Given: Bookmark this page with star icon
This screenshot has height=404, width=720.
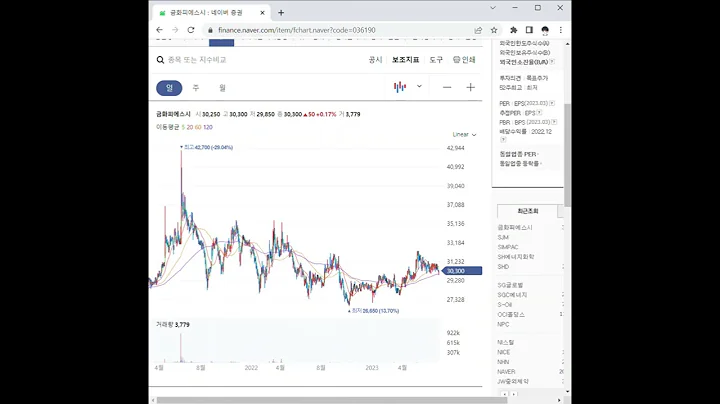Looking at the screenshot, I should point(494,30).
